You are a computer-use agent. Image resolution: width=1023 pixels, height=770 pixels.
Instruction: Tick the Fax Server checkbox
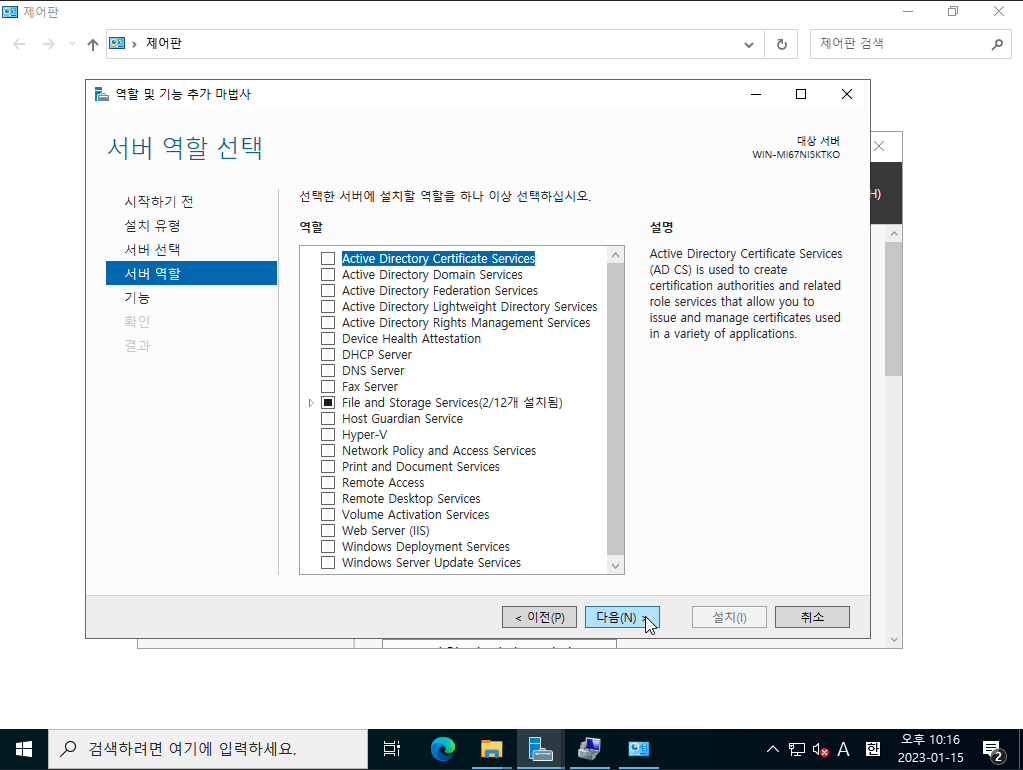pyautogui.click(x=328, y=386)
